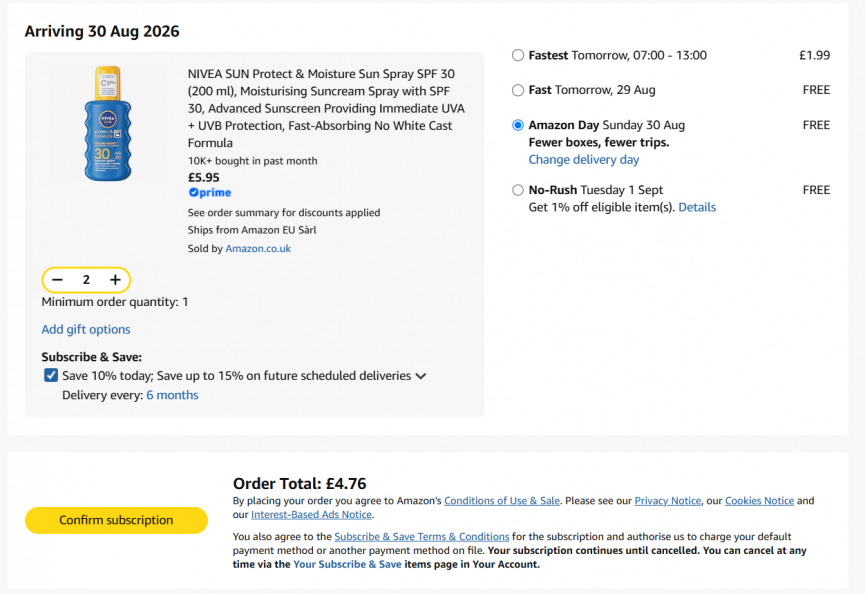Open No-Rush Details link
Viewport: 865px width, 594px height.
click(x=697, y=207)
